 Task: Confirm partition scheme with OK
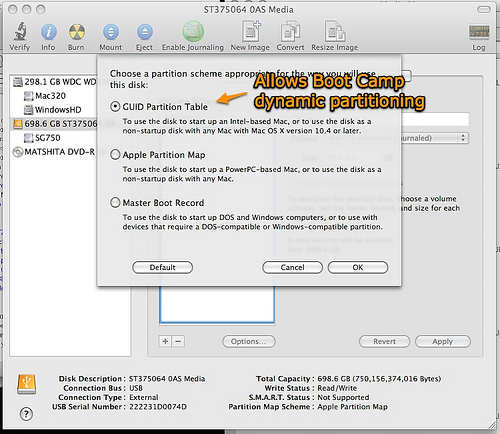coord(358,267)
